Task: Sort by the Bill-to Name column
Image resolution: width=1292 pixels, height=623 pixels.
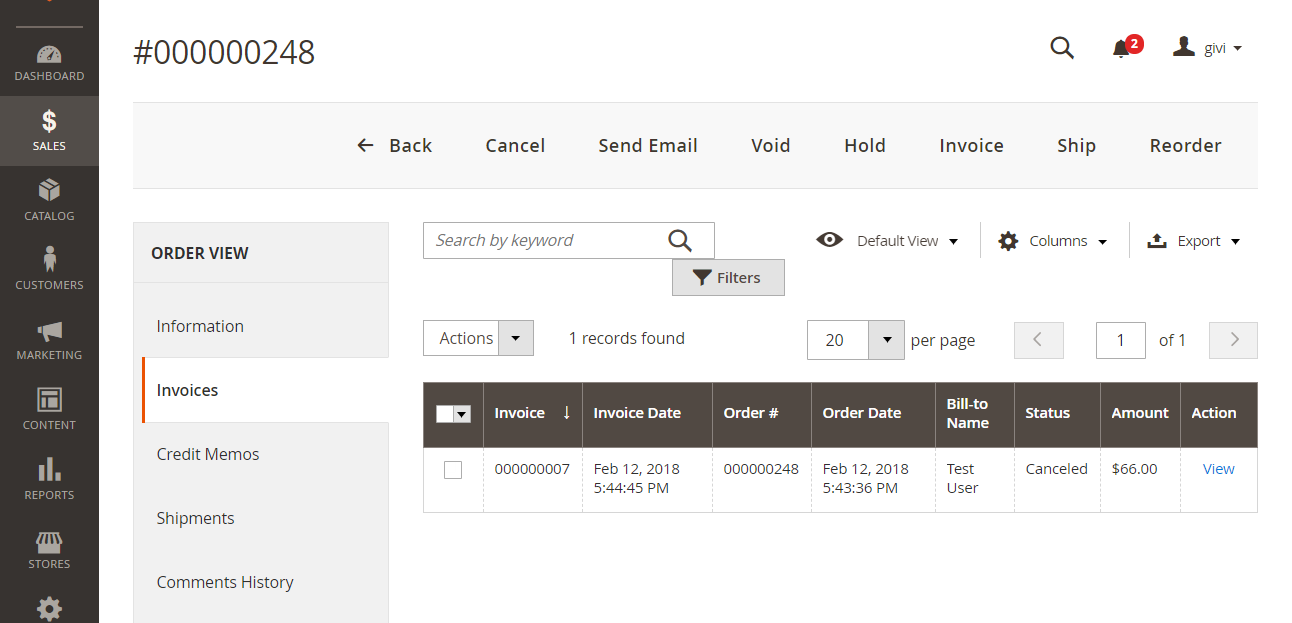Action: tap(975, 413)
